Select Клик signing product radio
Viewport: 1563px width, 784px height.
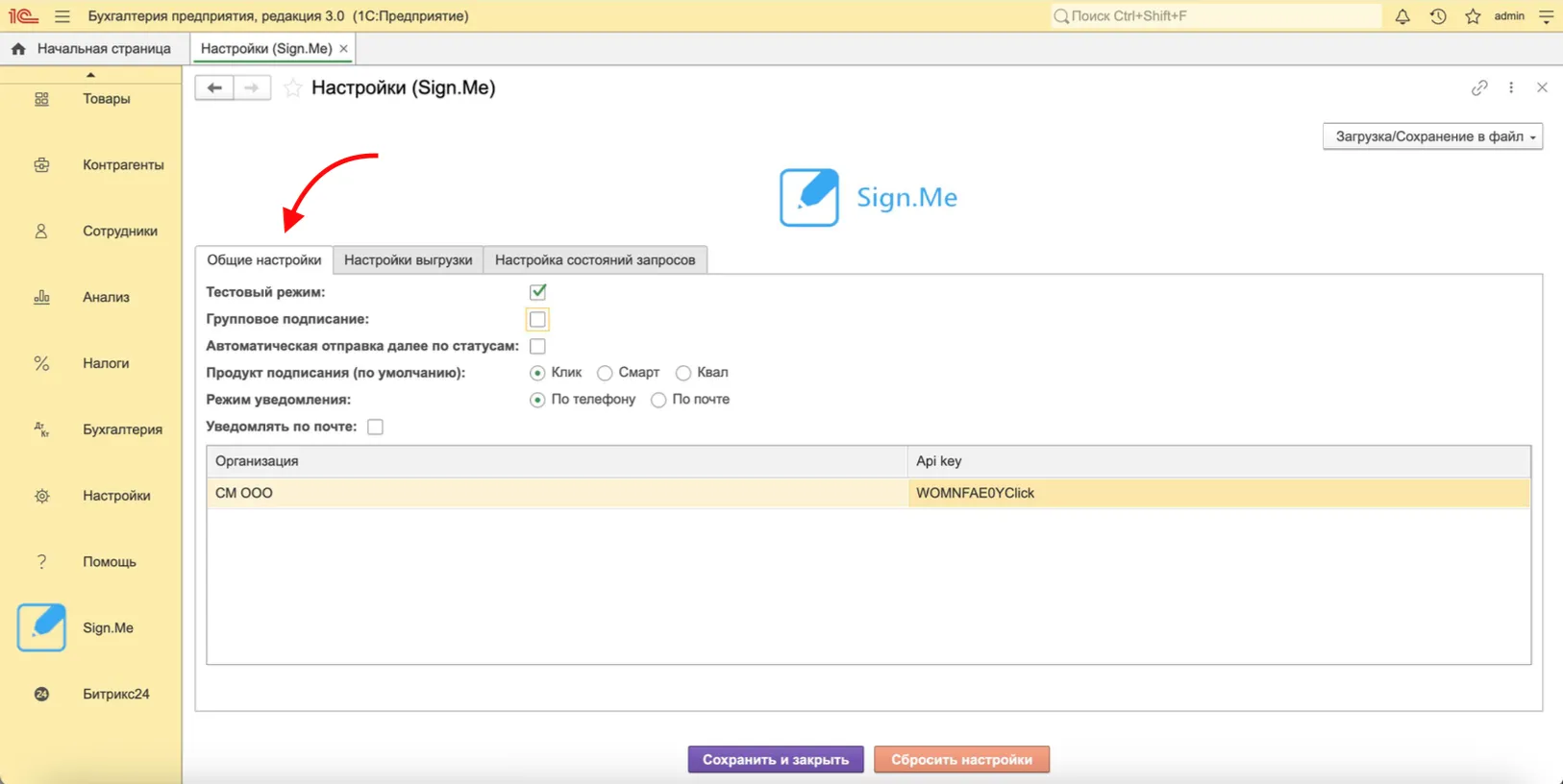[x=537, y=373]
